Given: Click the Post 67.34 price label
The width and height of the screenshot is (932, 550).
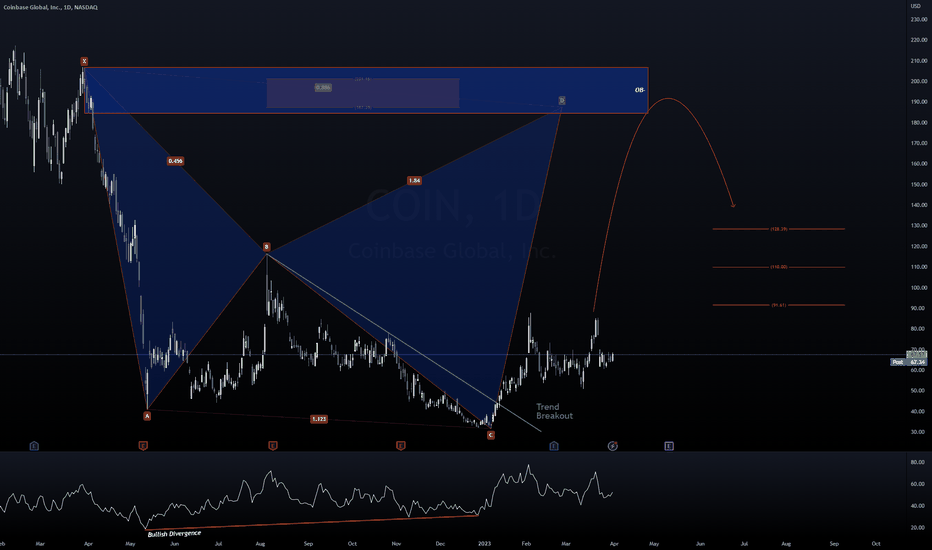Looking at the screenshot, I should click(908, 362).
